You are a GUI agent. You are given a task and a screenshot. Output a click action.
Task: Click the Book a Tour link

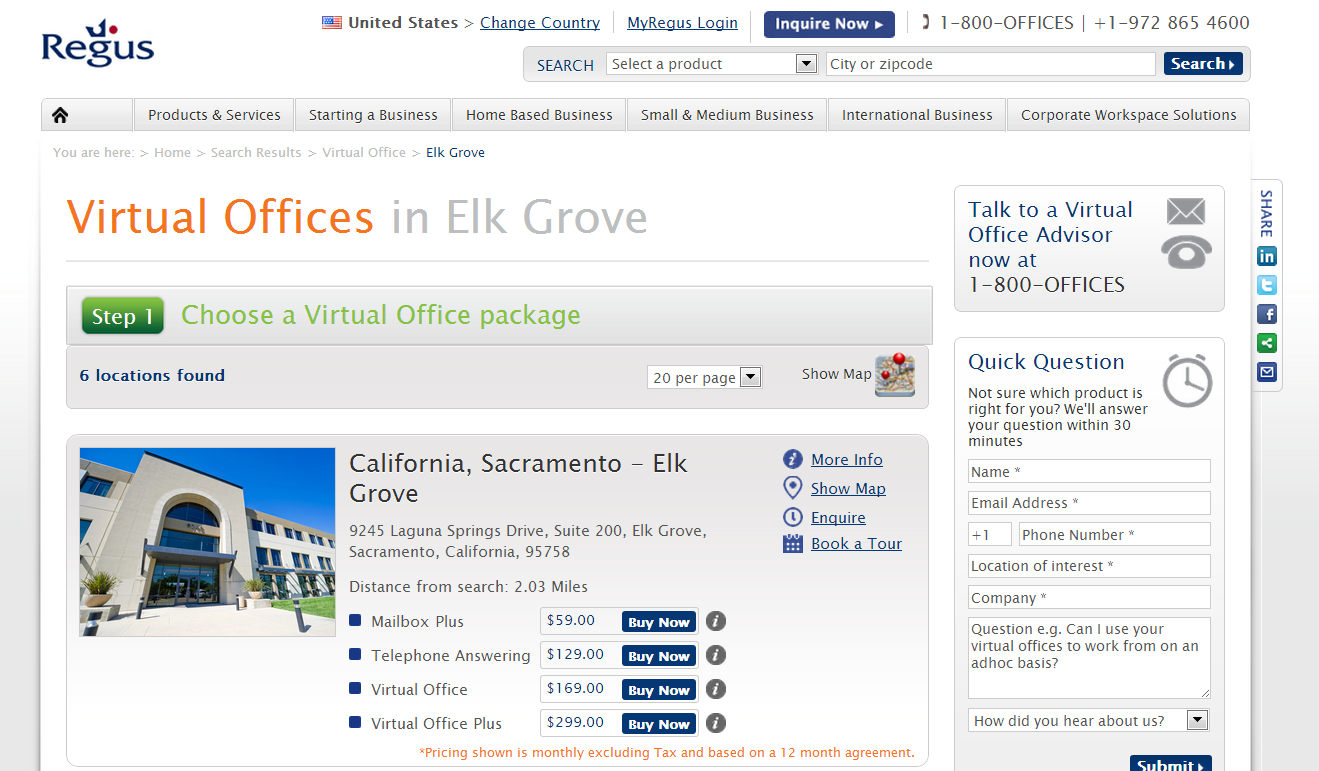pyautogui.click(x=856, y=544)
